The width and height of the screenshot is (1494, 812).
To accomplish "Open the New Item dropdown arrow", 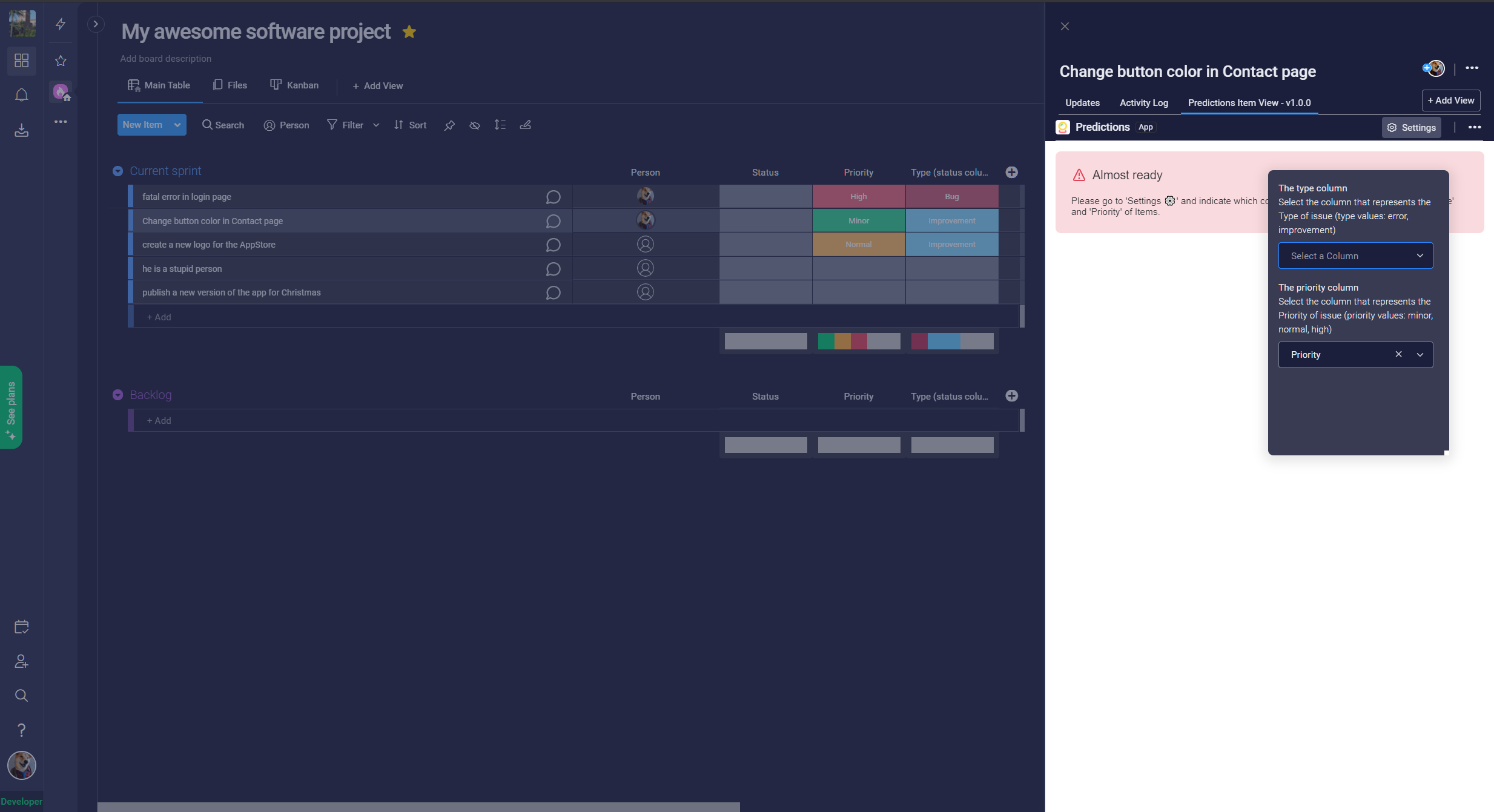I will click(x=177, y=125).
